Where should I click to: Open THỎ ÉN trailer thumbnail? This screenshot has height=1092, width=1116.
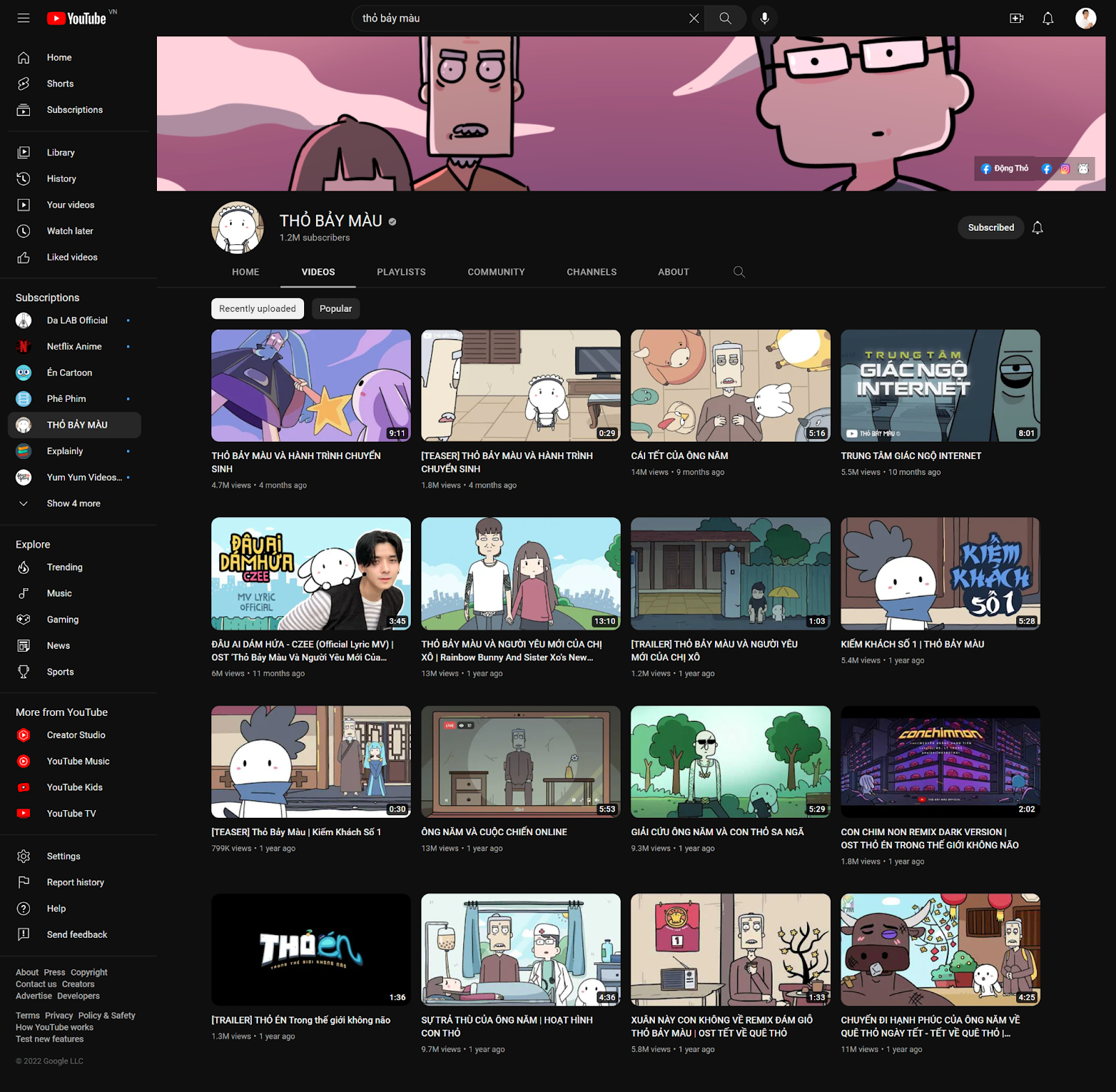point(311,950)
